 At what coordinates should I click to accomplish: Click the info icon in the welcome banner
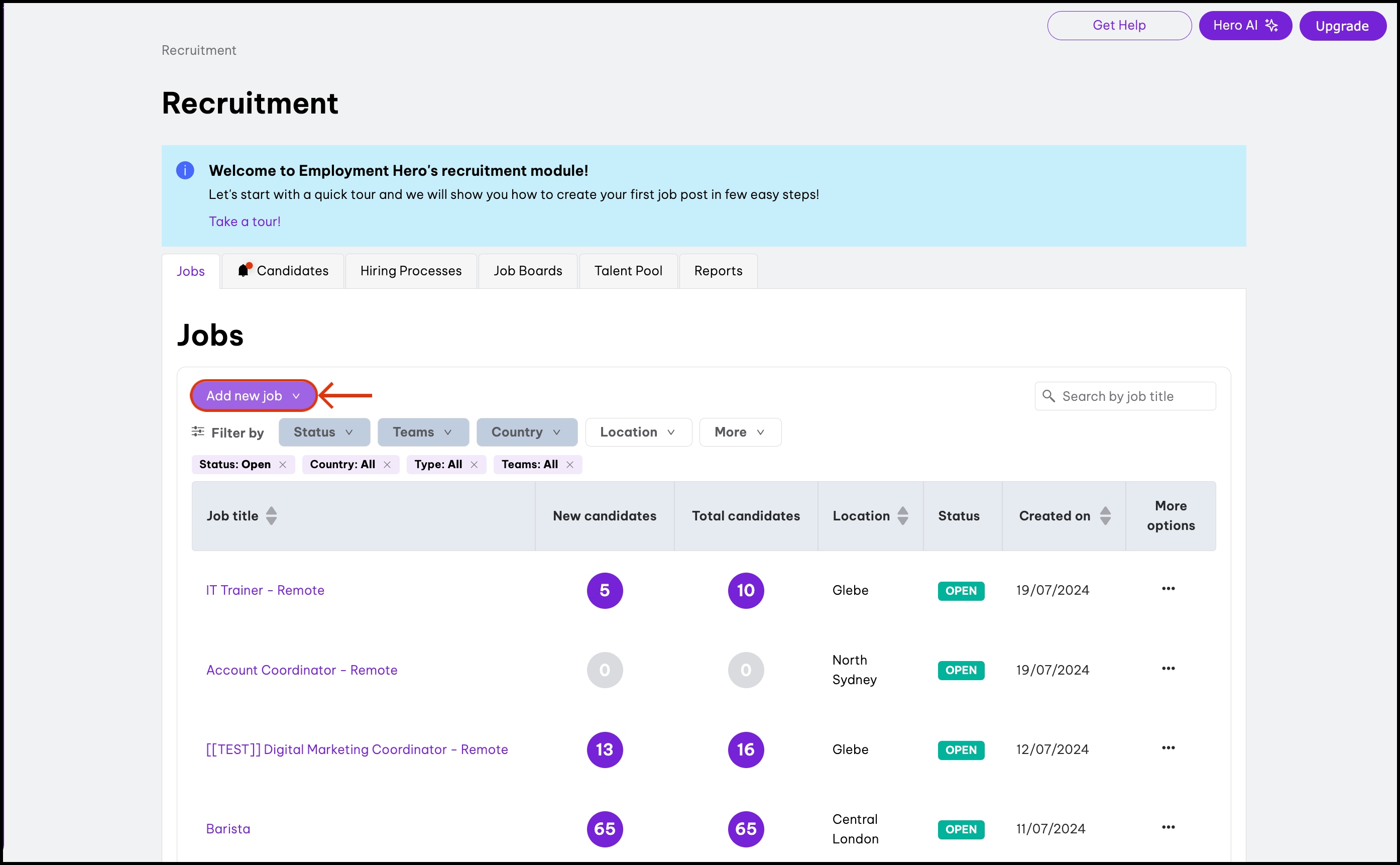click(185, 170)
